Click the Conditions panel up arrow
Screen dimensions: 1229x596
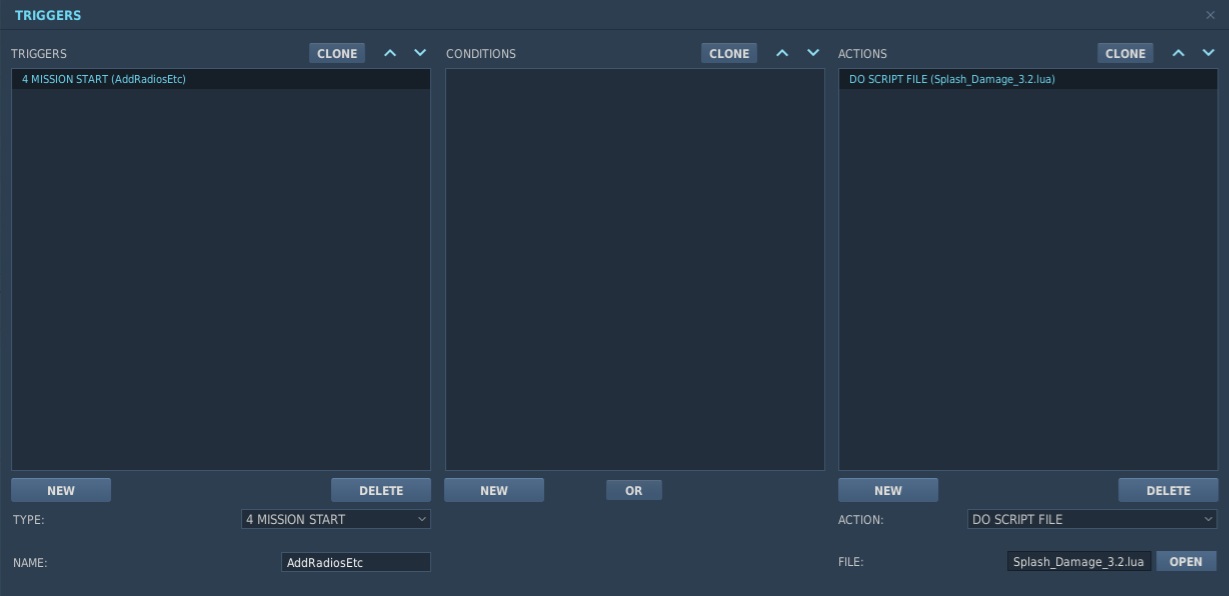(x=783, y=53)
